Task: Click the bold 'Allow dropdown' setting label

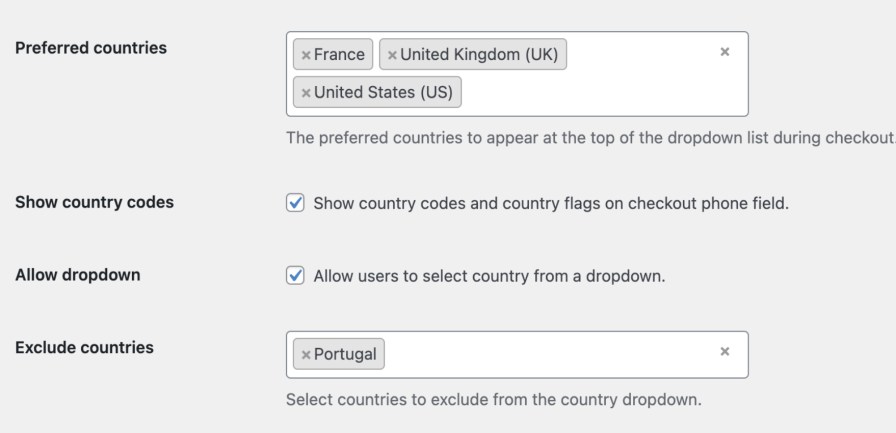Action: coord(77,275)
